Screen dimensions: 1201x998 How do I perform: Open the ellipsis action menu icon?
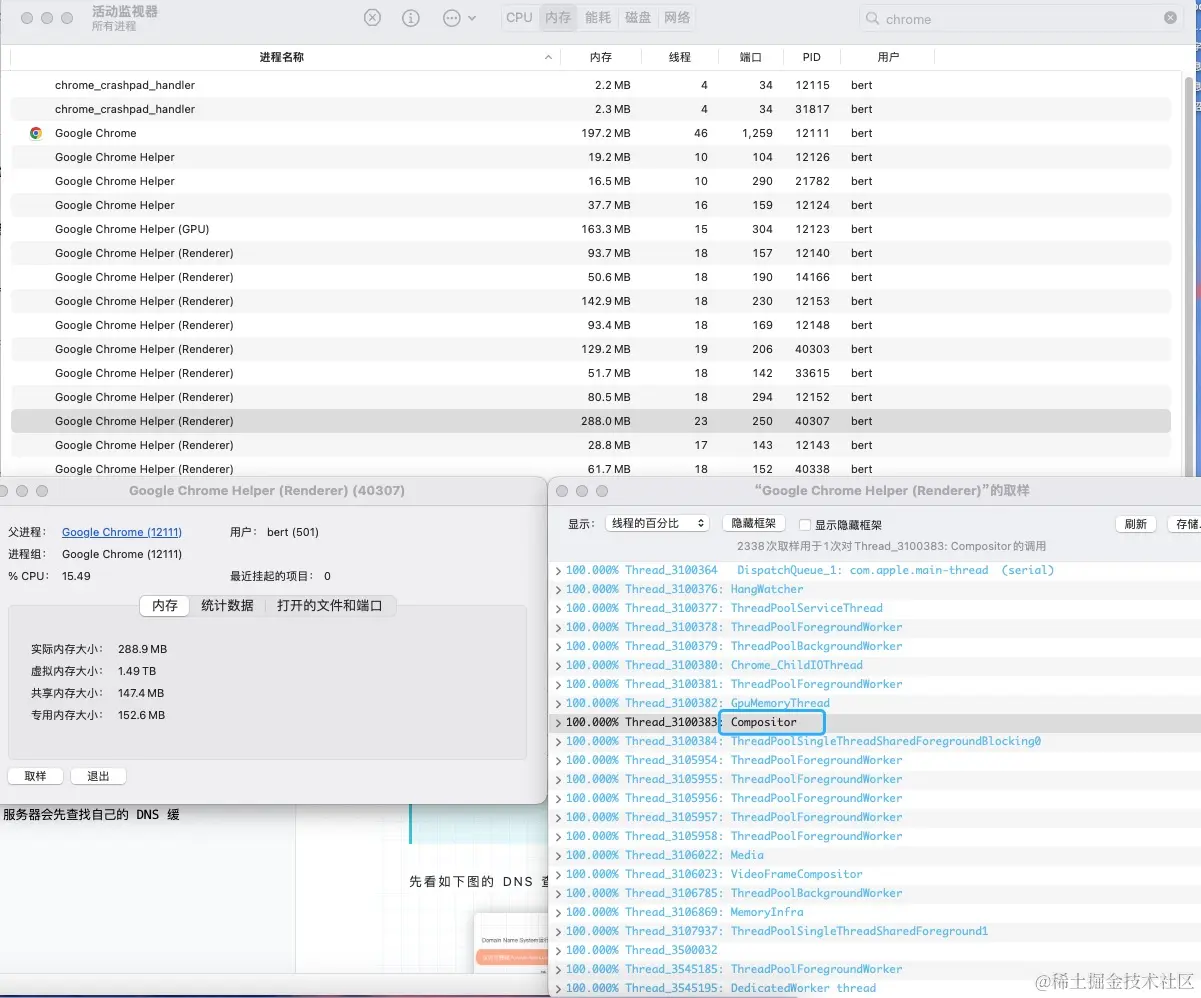[451, 18]
